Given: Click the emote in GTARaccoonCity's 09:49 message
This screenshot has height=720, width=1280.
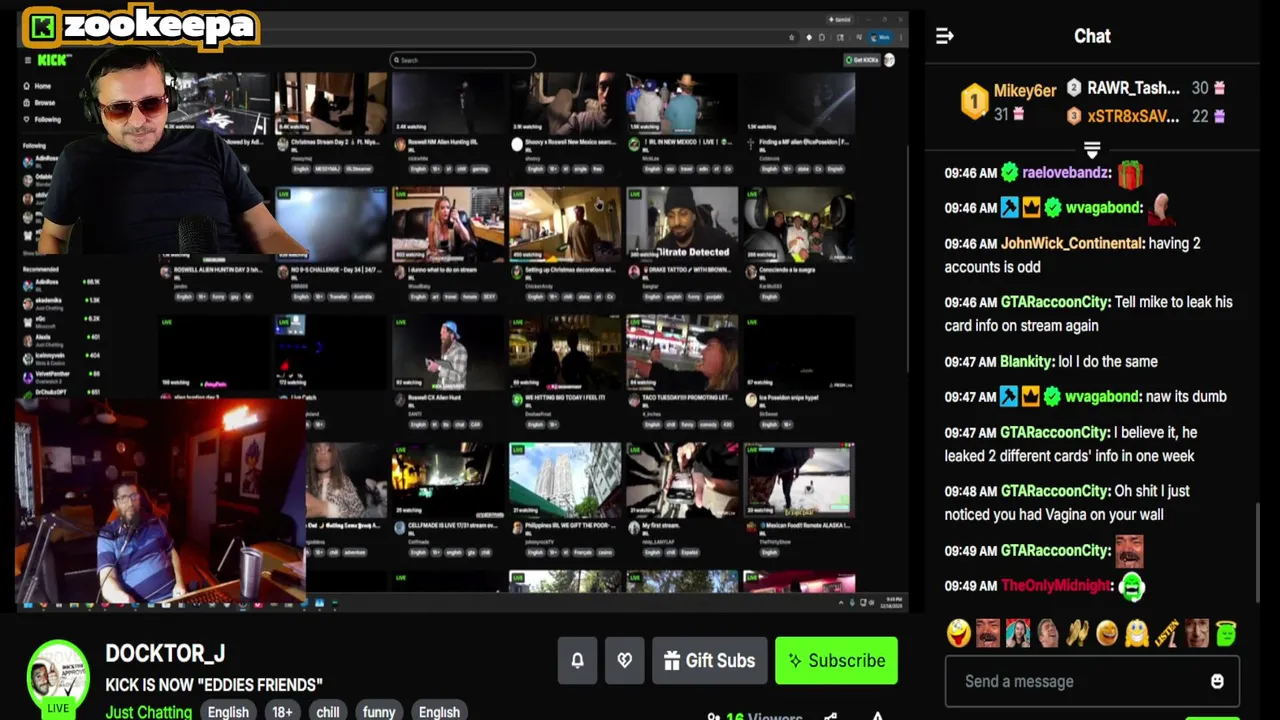Looking at the screenshot, I should [x=1129, y=550].
